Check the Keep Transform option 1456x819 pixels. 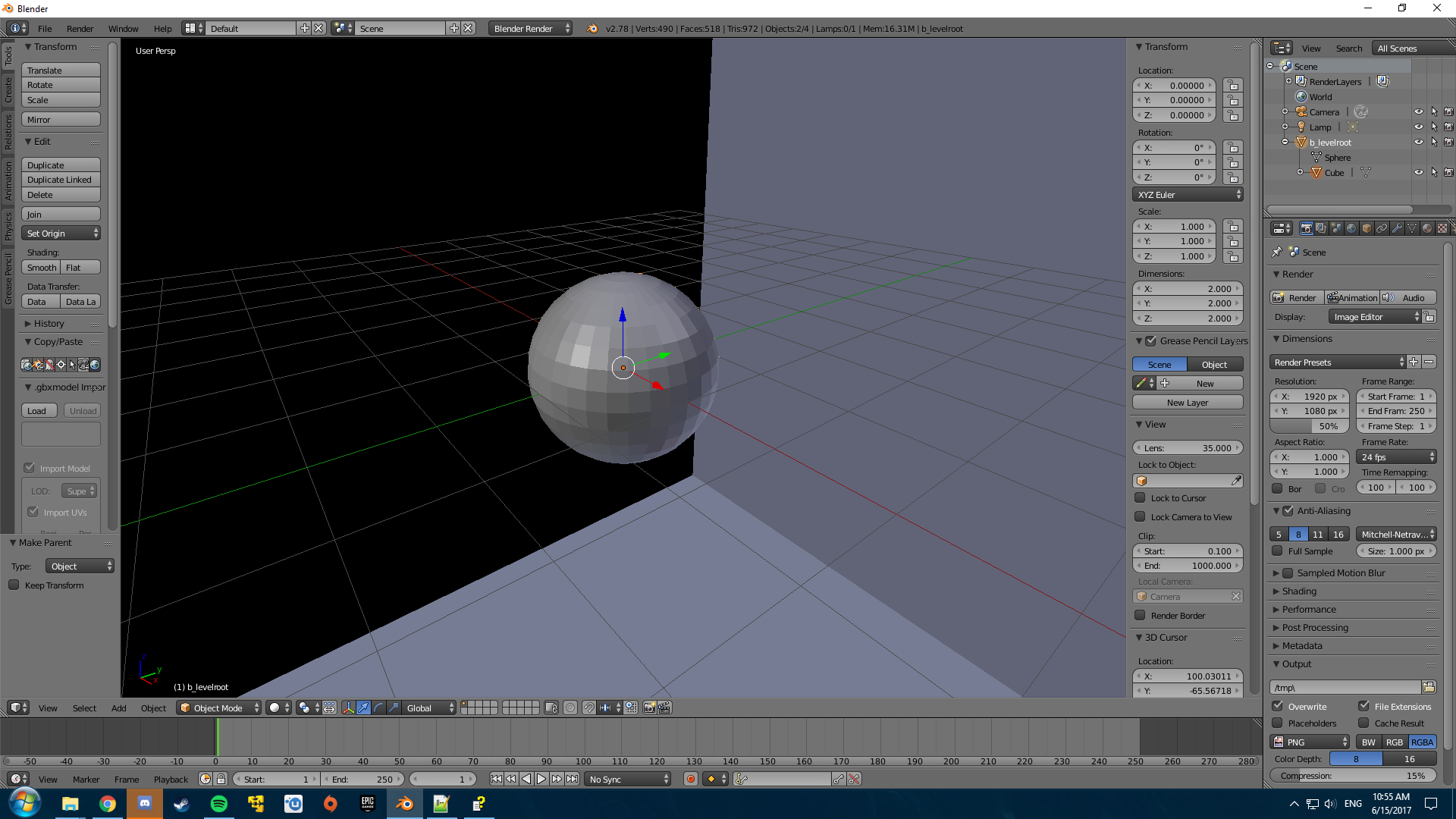pyautogui.click(x=14, y=585)
